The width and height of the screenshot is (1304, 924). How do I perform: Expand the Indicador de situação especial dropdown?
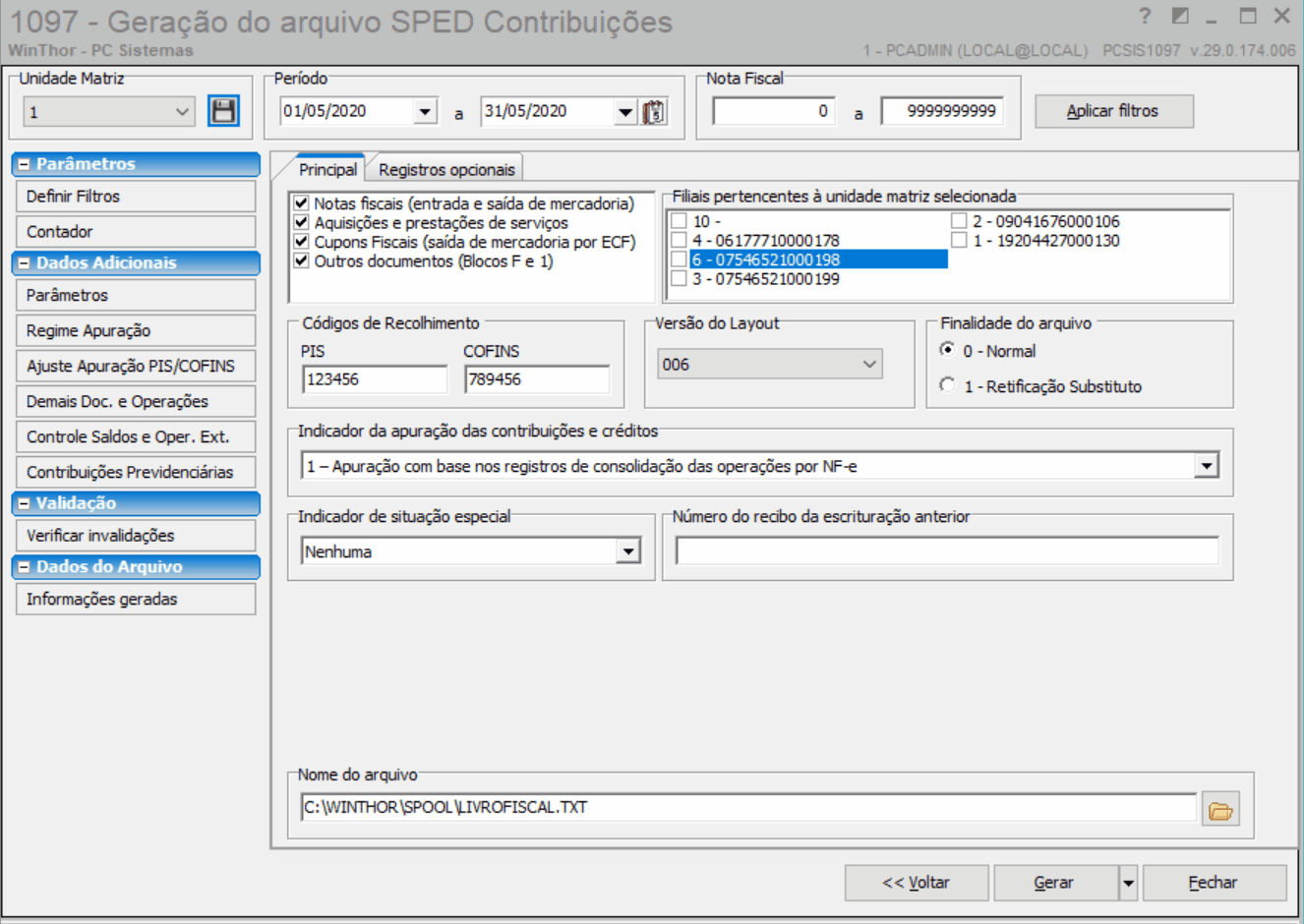[628, 552]
